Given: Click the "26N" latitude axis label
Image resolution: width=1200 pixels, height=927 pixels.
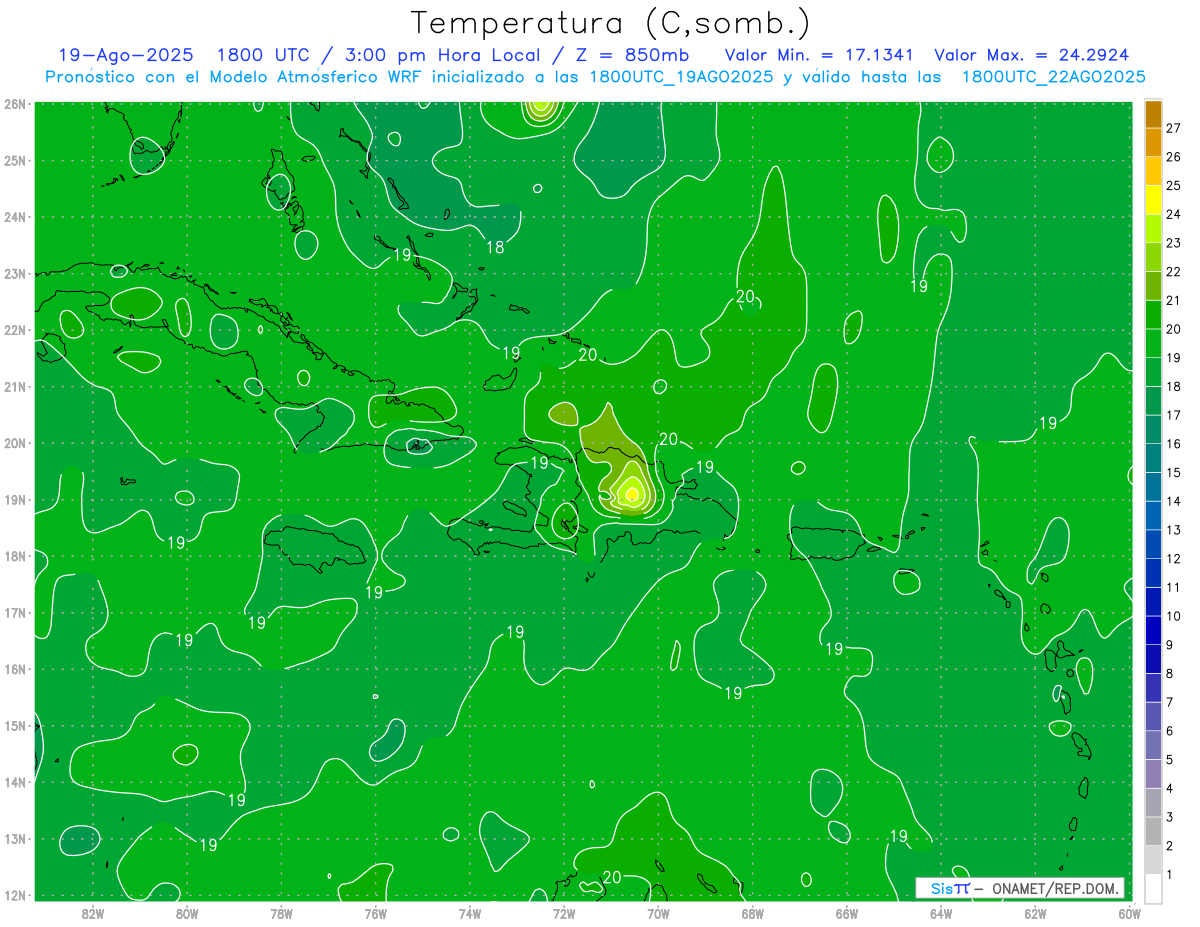Looking at the screenshot, I should 14,104.
